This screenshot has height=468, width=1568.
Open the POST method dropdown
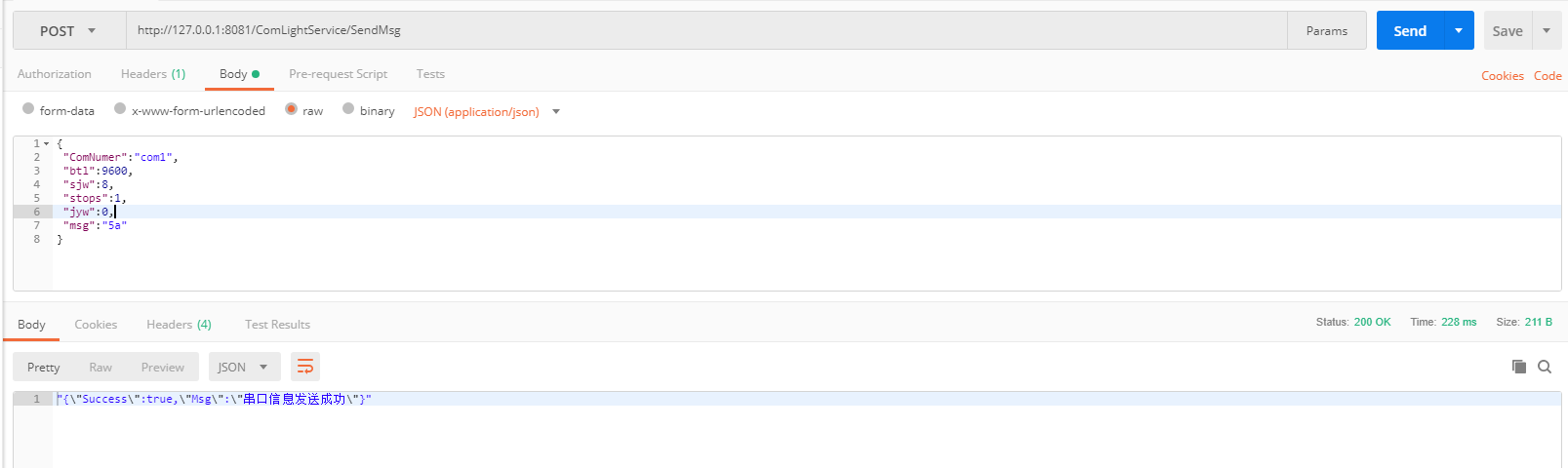68,31
